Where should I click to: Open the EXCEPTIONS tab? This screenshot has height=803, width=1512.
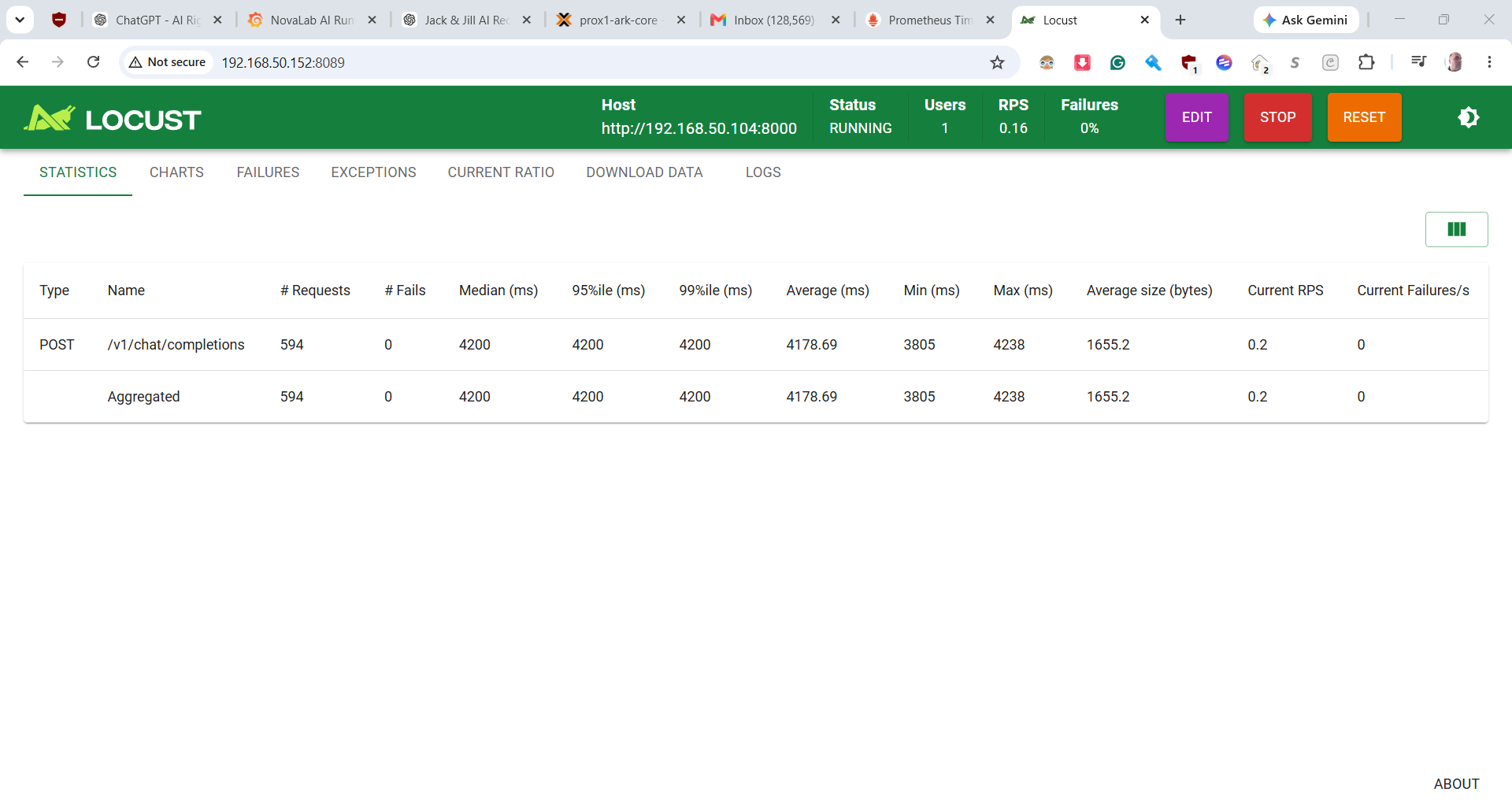(373, 172)
